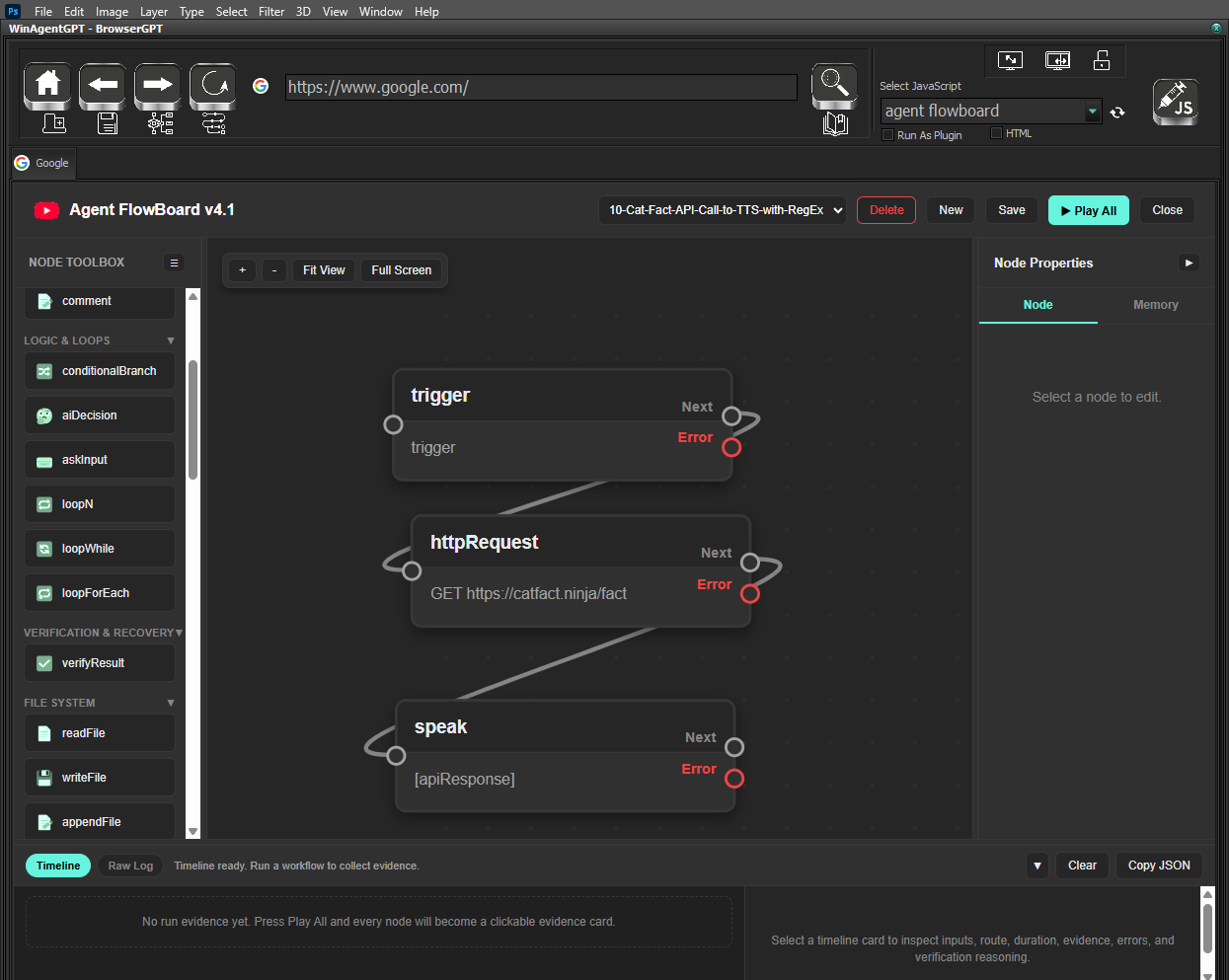
Task: Close the Agent FlowBoard
Action: pos(1167,210)
